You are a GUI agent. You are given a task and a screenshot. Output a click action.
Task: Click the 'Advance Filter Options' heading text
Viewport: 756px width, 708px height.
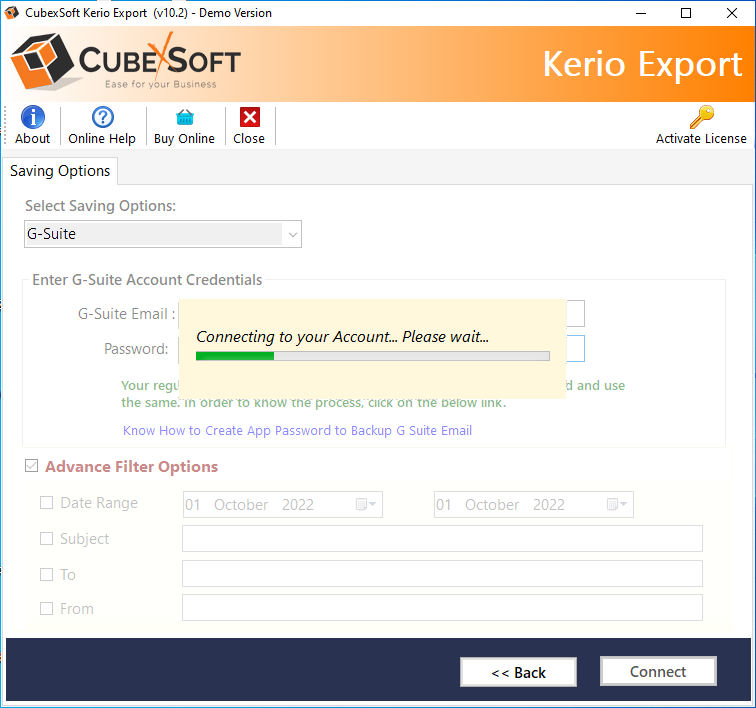tap(132, 466)
